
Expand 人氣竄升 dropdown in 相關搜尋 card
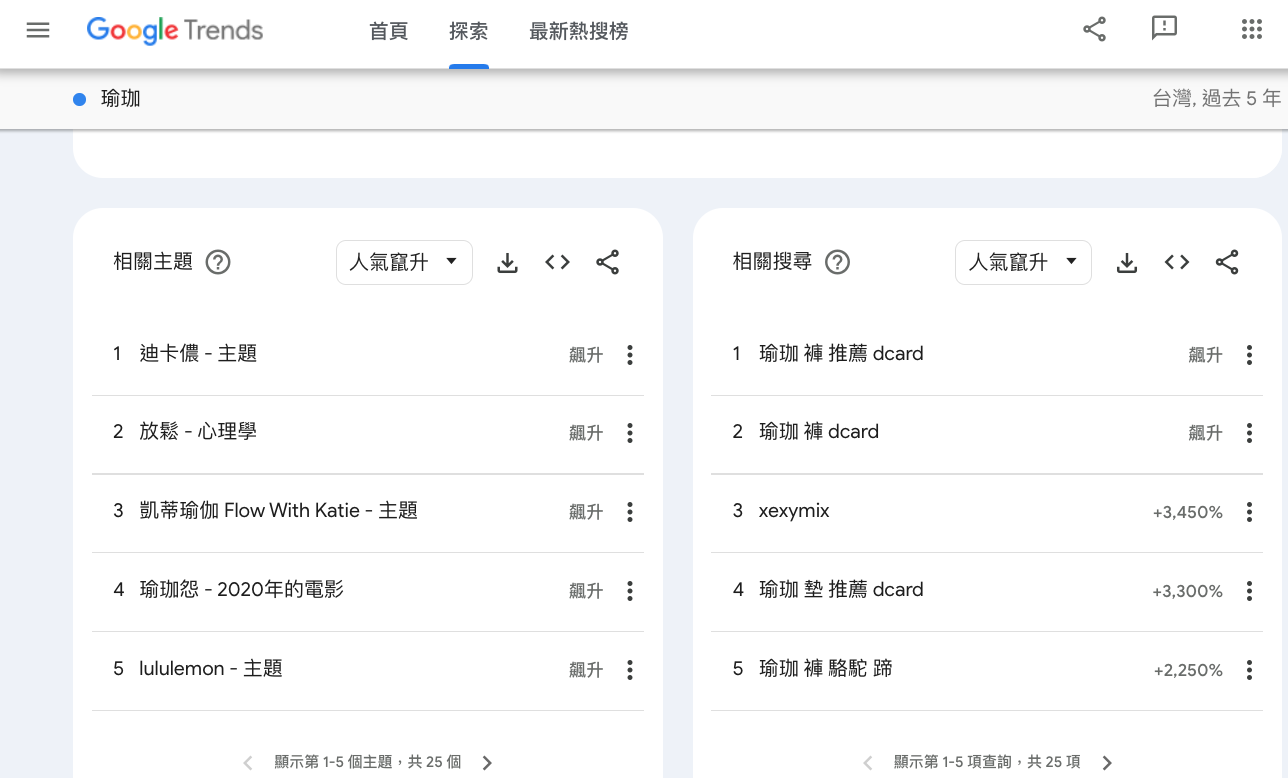[x=1023, y=262]
